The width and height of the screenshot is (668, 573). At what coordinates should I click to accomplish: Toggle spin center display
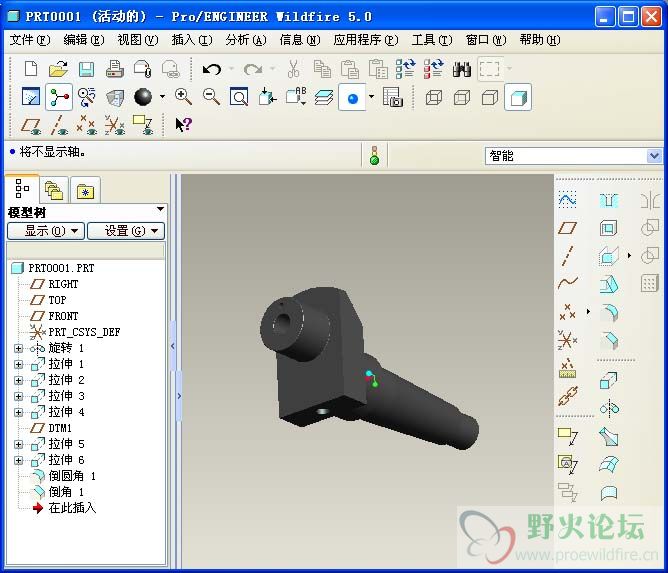[x=59, y=97]
